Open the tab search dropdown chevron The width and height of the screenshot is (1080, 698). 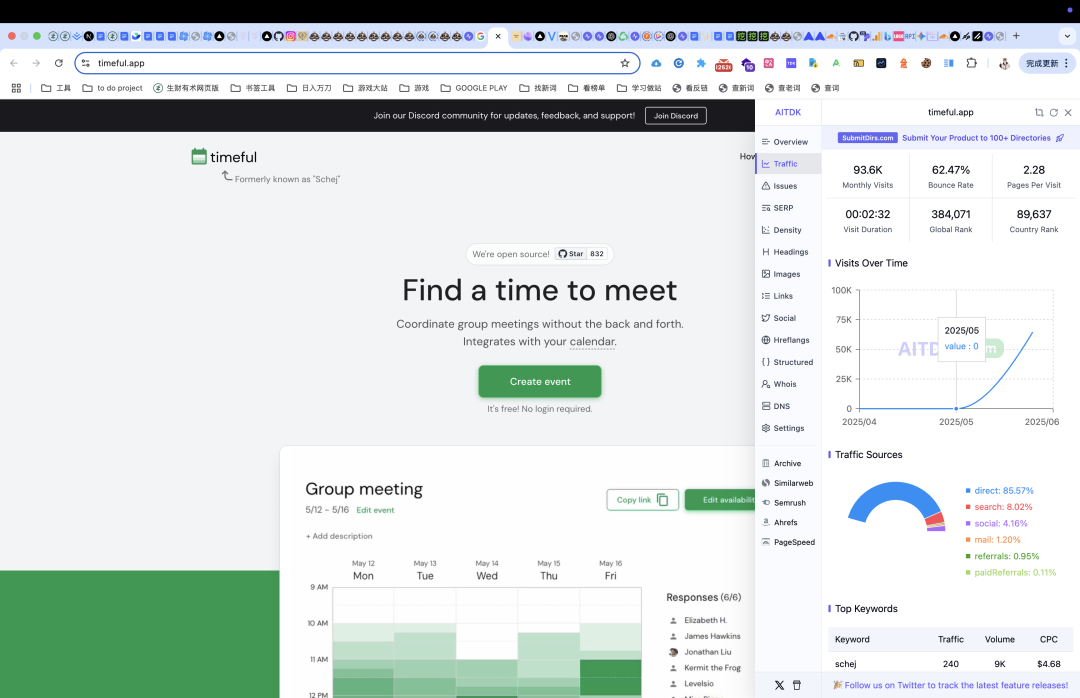(1068, 37)
